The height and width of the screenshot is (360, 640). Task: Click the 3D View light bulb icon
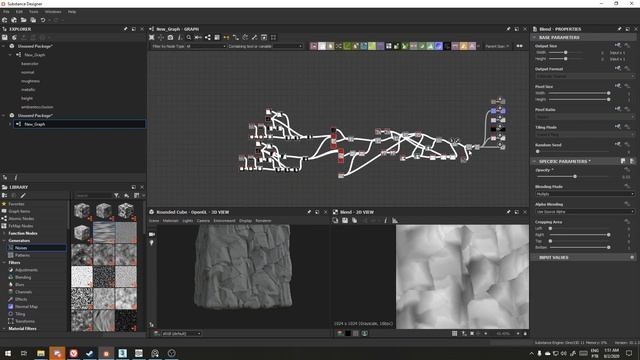(x=152, y=243)
